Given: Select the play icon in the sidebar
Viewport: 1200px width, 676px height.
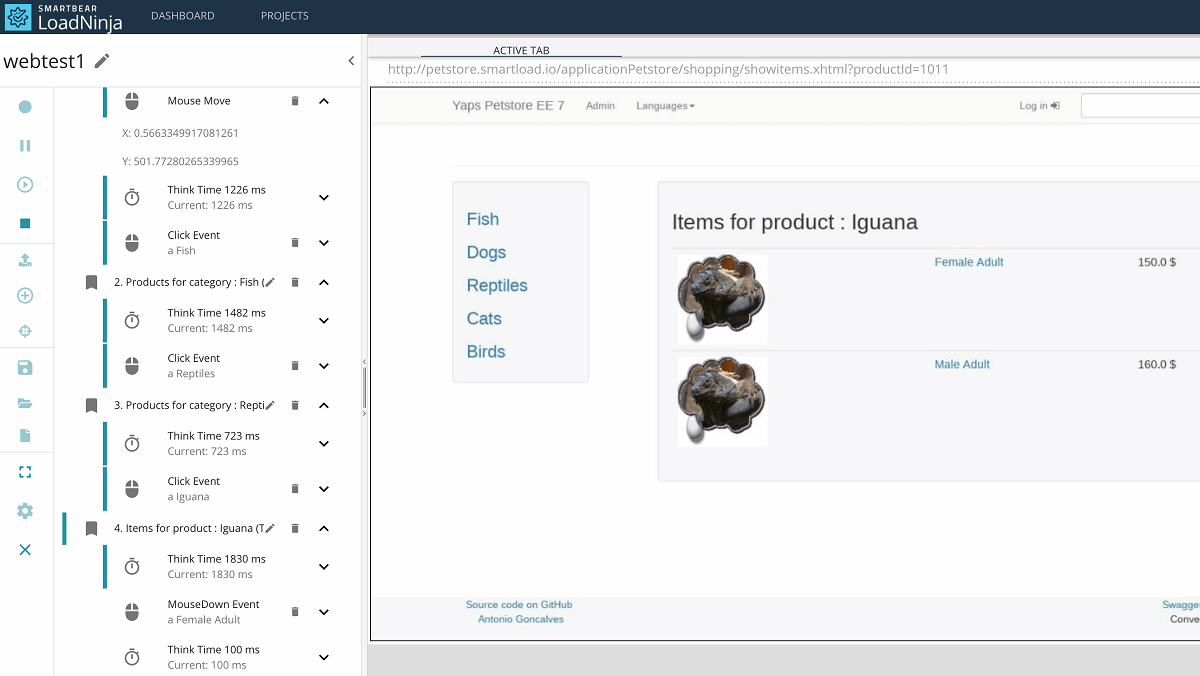Looking at the screenshot, I should (x=24, y=184).
